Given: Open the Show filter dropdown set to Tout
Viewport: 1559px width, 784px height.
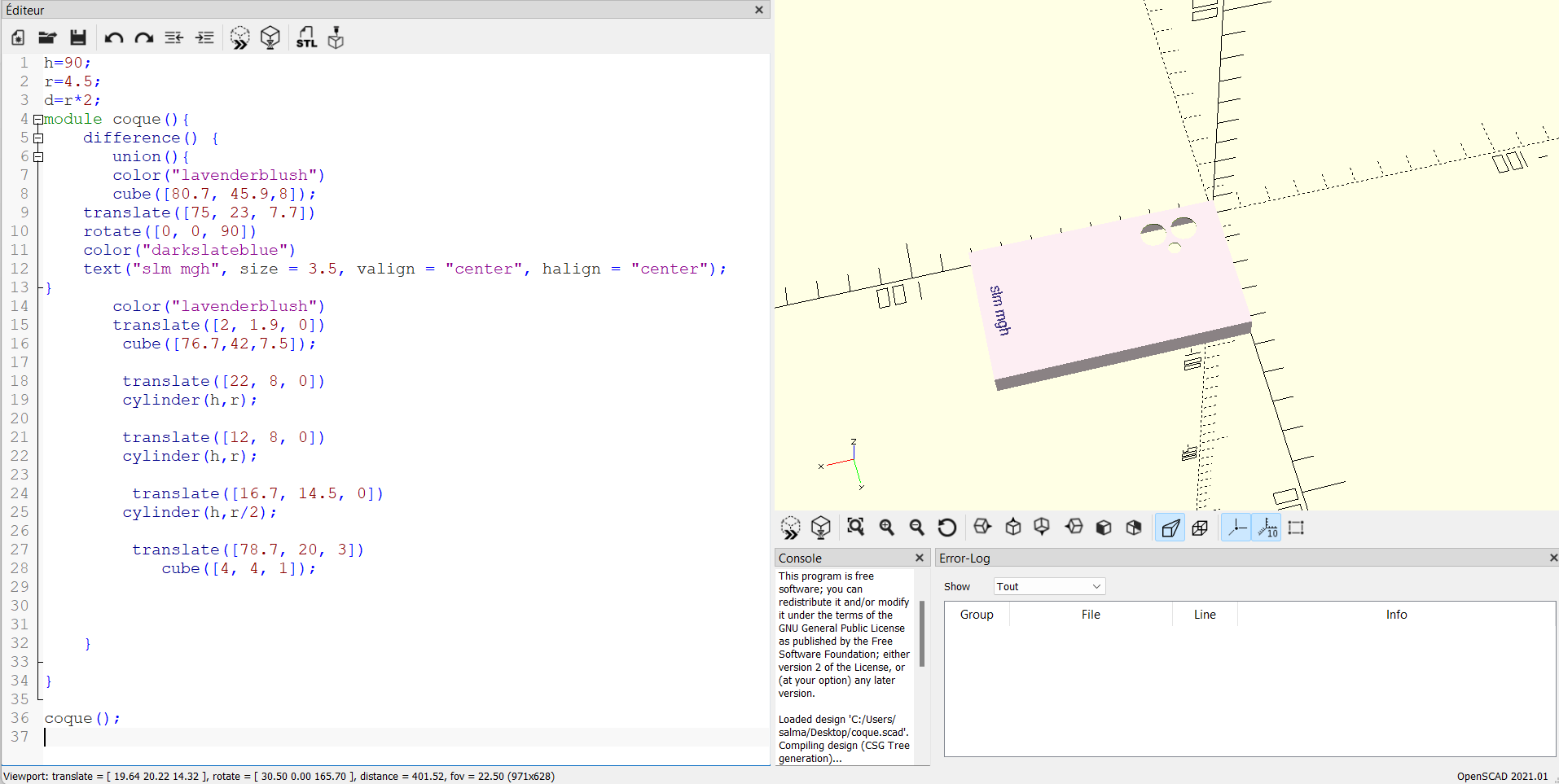Looking at the screenshot, I should click(1049, 586).
